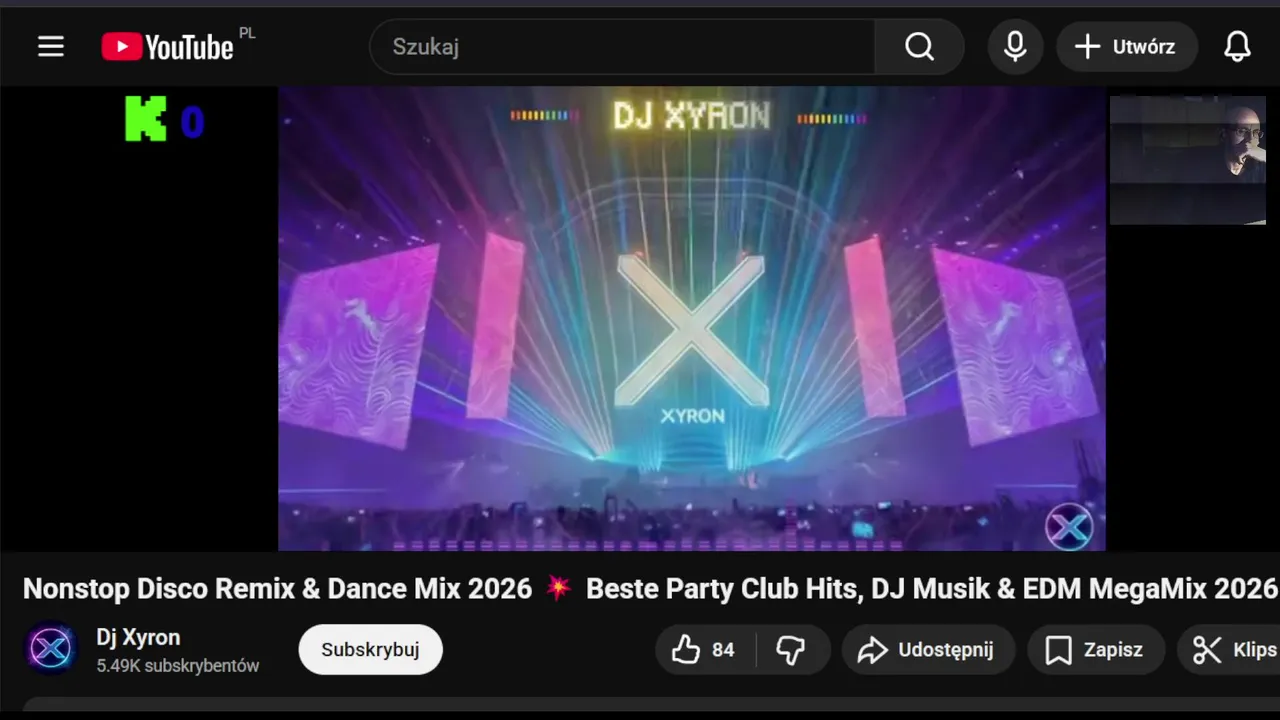
Task: Click the magnifying glass search button
Action: tap(919, 46)
